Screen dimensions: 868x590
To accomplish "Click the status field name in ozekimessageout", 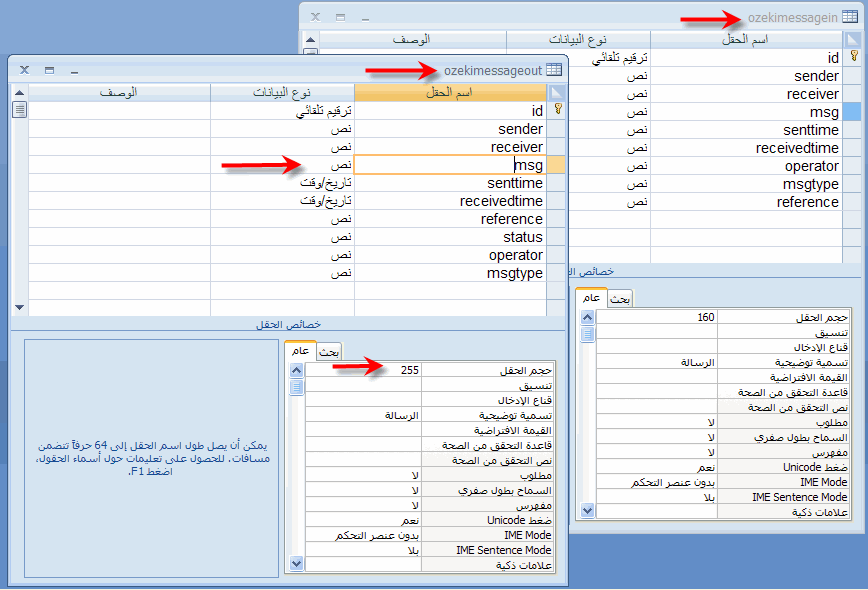I will click(523, 237).
